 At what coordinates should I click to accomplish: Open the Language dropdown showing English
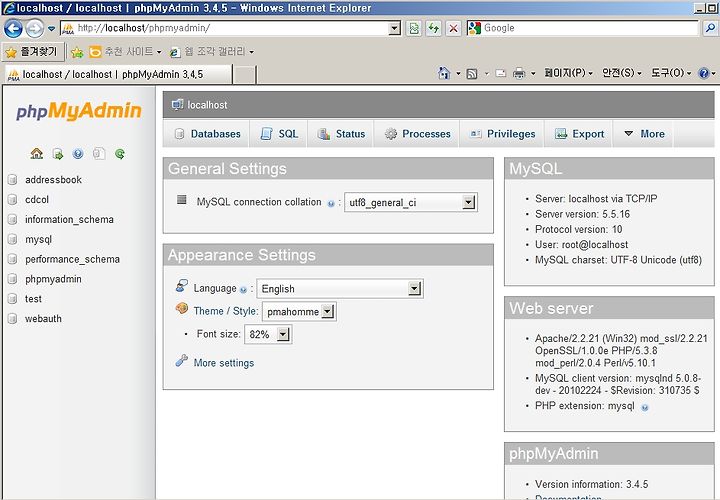340,289
